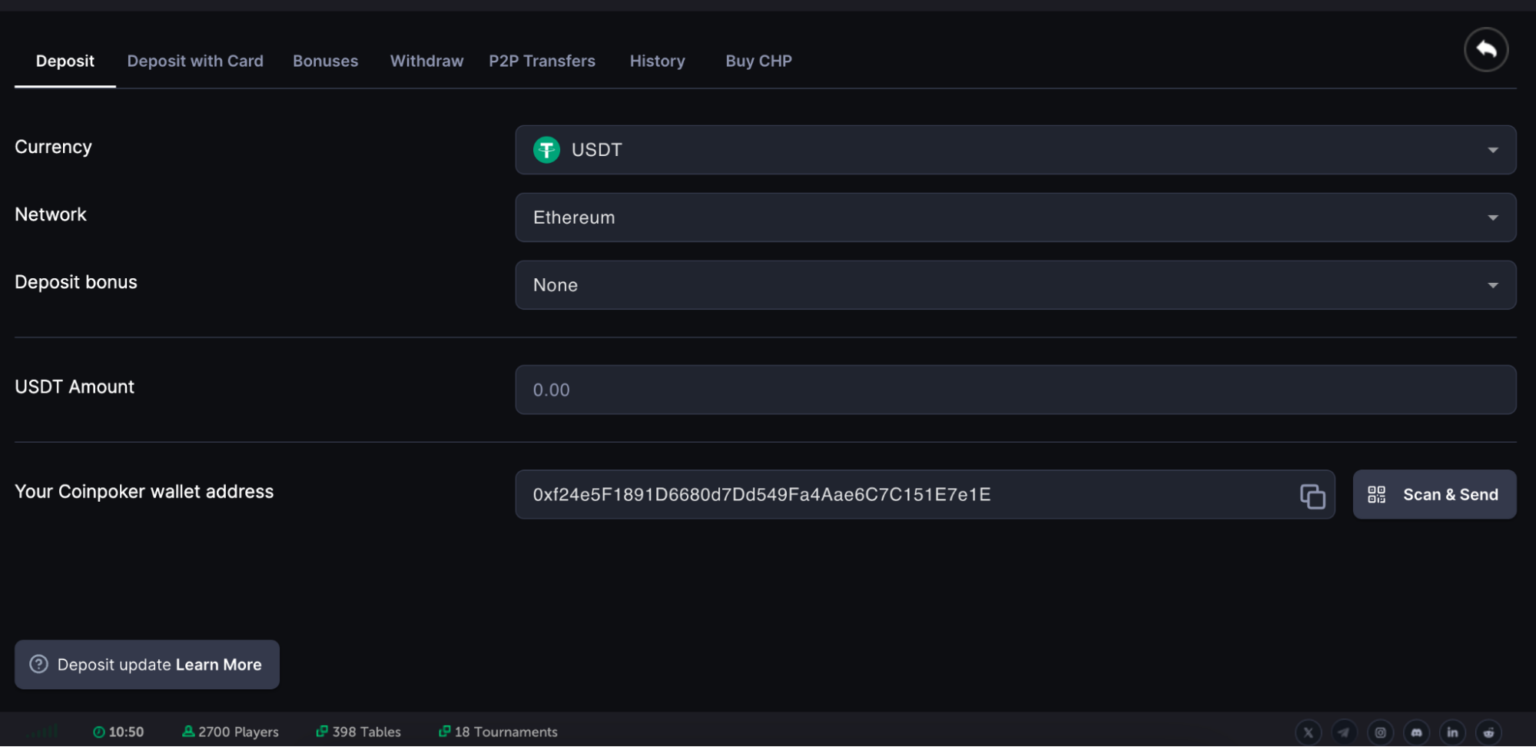This screenshot has width=1536, height=747.
Task: Switch to the Deposit with Card tab
Action: (x=195, y=61)
